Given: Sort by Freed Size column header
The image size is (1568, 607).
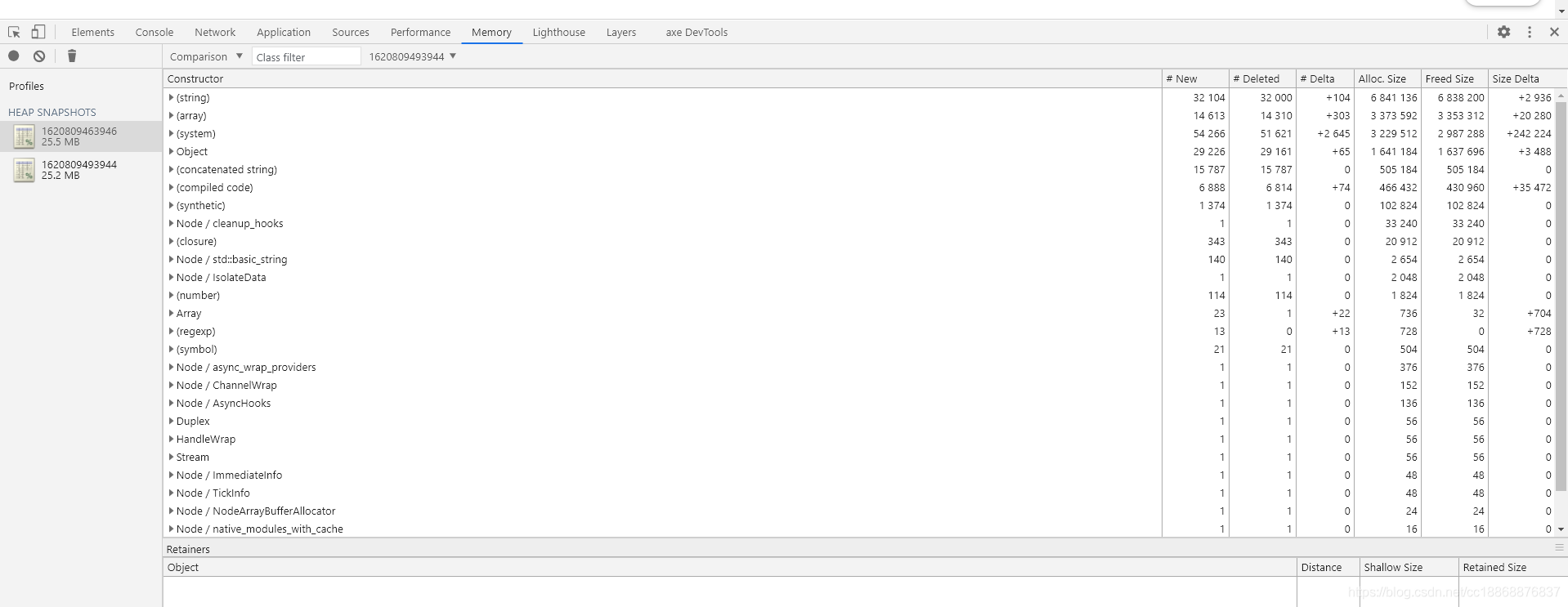Looking at the screenshot, I should click(1454, 78).
